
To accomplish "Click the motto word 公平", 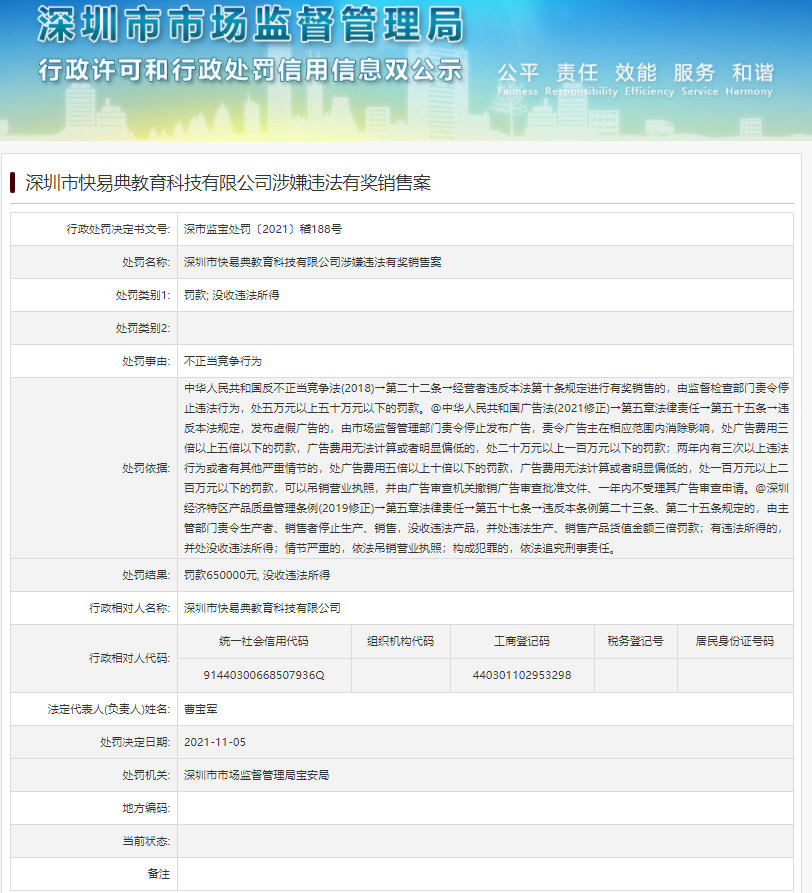I will [518, 73].
